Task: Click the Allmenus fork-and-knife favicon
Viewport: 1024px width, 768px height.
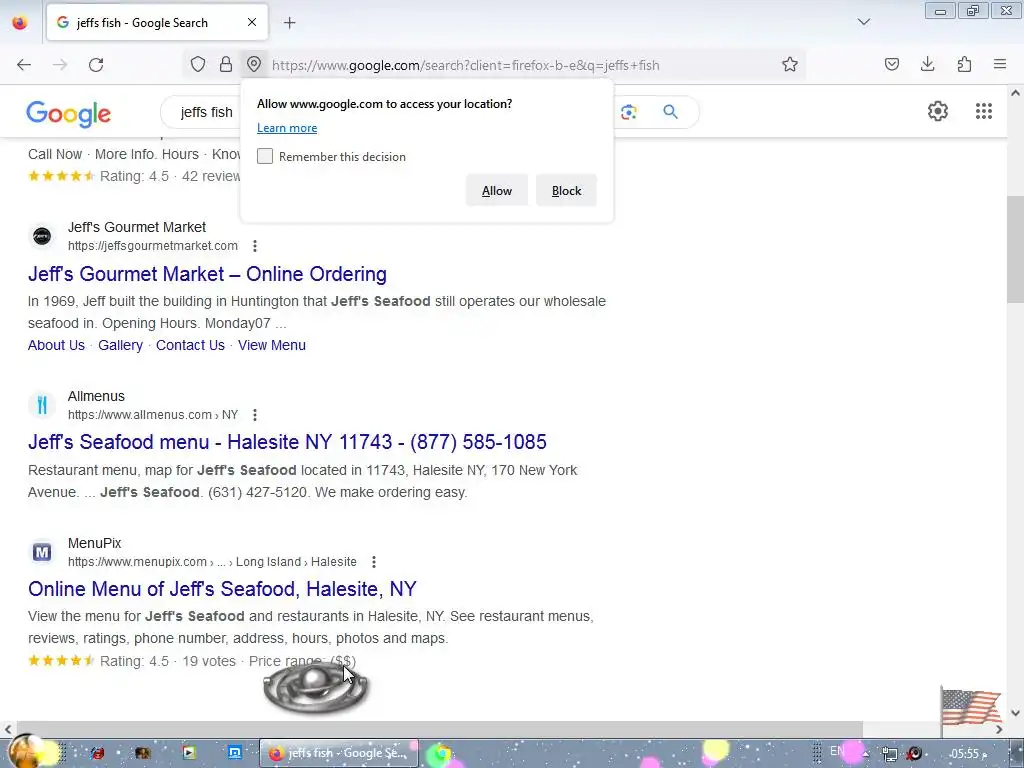Action: click(42, 405)
